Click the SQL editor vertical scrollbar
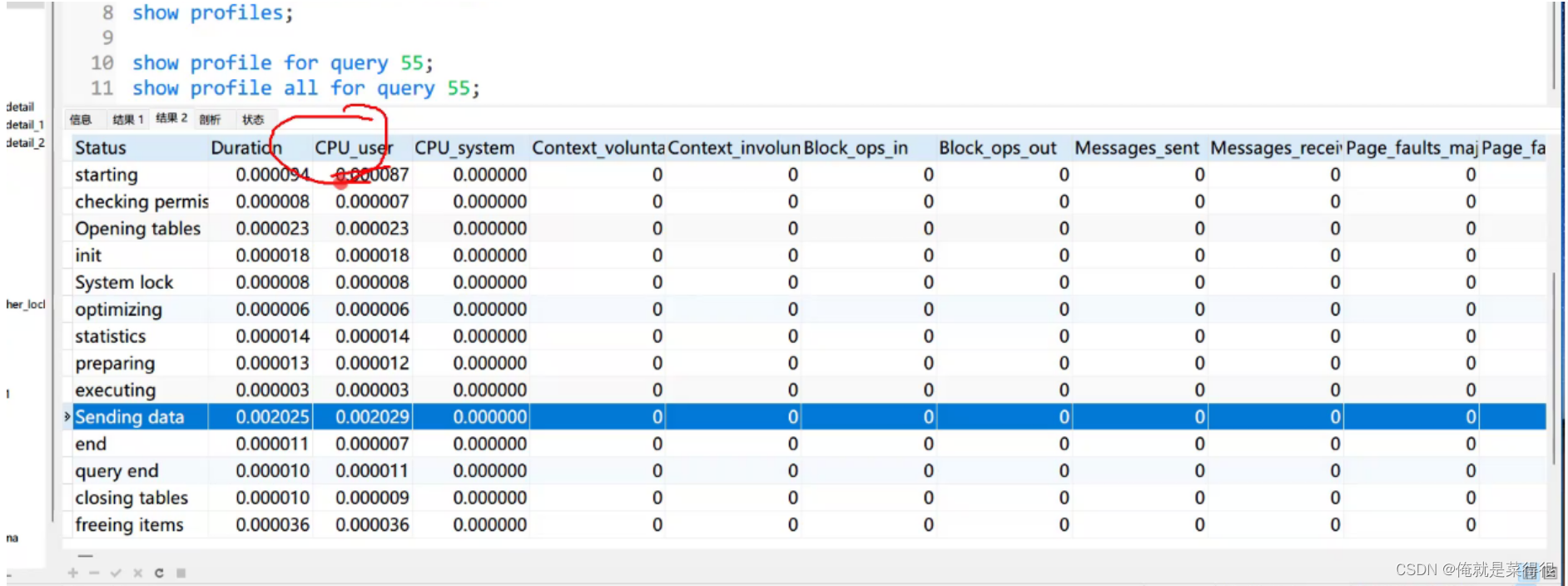 1553,45
